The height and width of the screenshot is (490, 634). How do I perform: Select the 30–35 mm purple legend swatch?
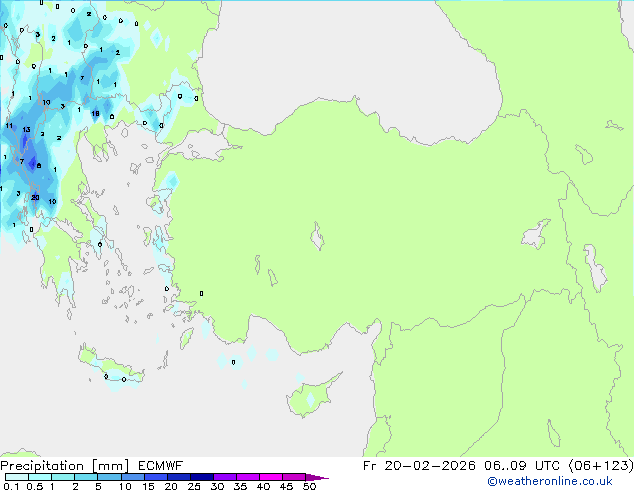point(224,477)
